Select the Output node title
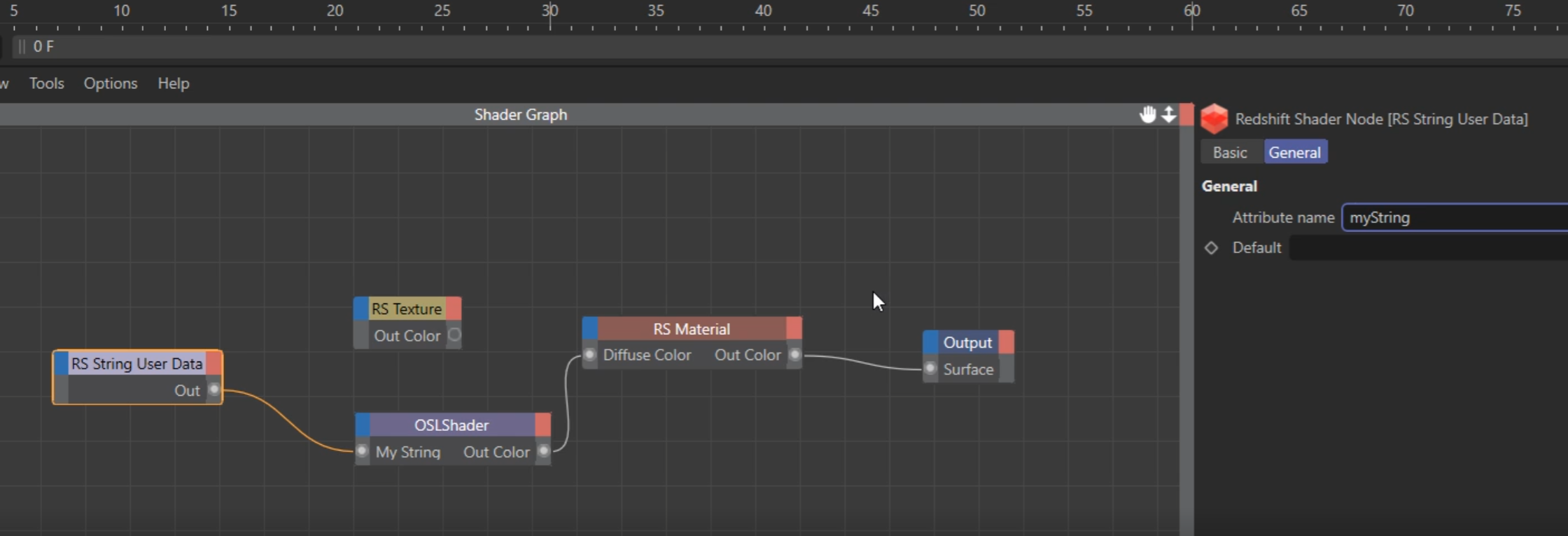 tap(967, 343)
